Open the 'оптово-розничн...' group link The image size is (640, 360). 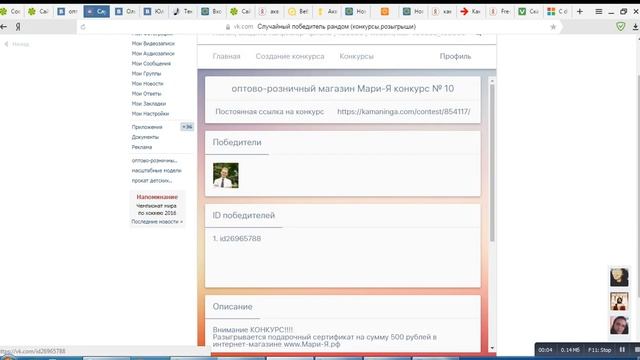pos(154,160)
